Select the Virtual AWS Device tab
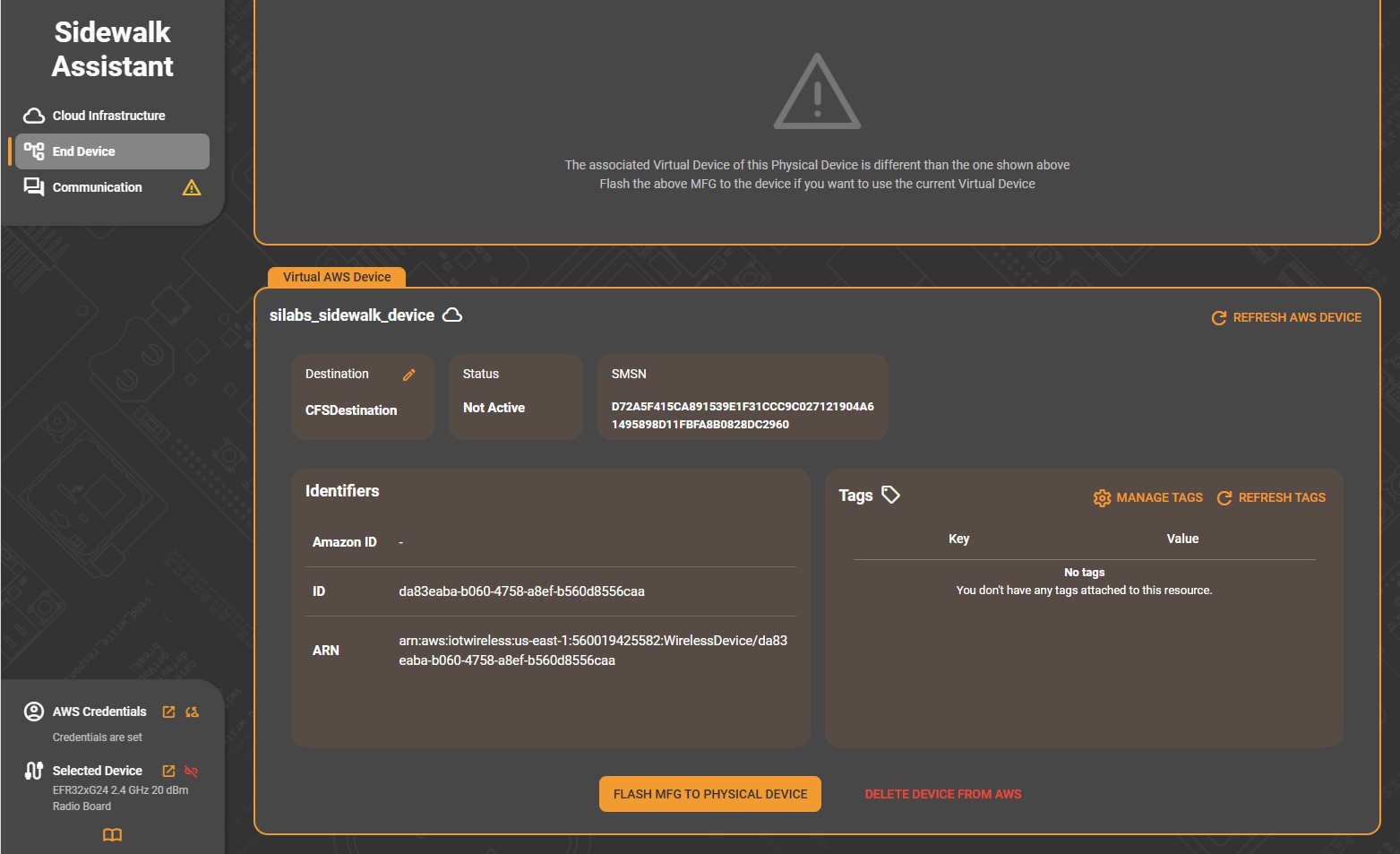 tap(337, 277)
